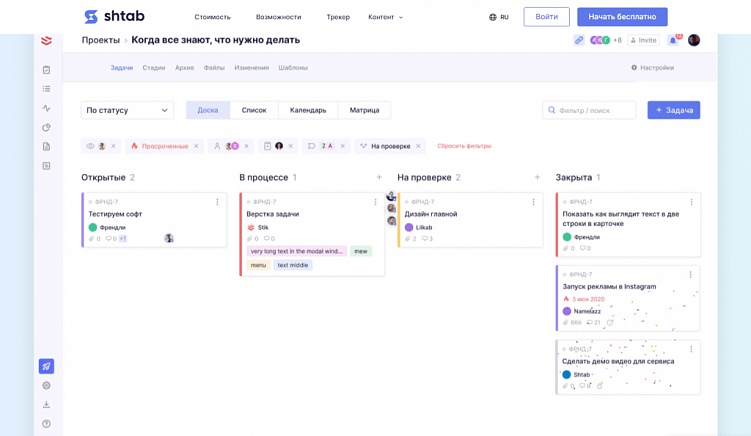The width and height of the screenshot is (751, 436).
Task: Open Трекер page in header
Action: pyautogui.click(x=338, y=17)
